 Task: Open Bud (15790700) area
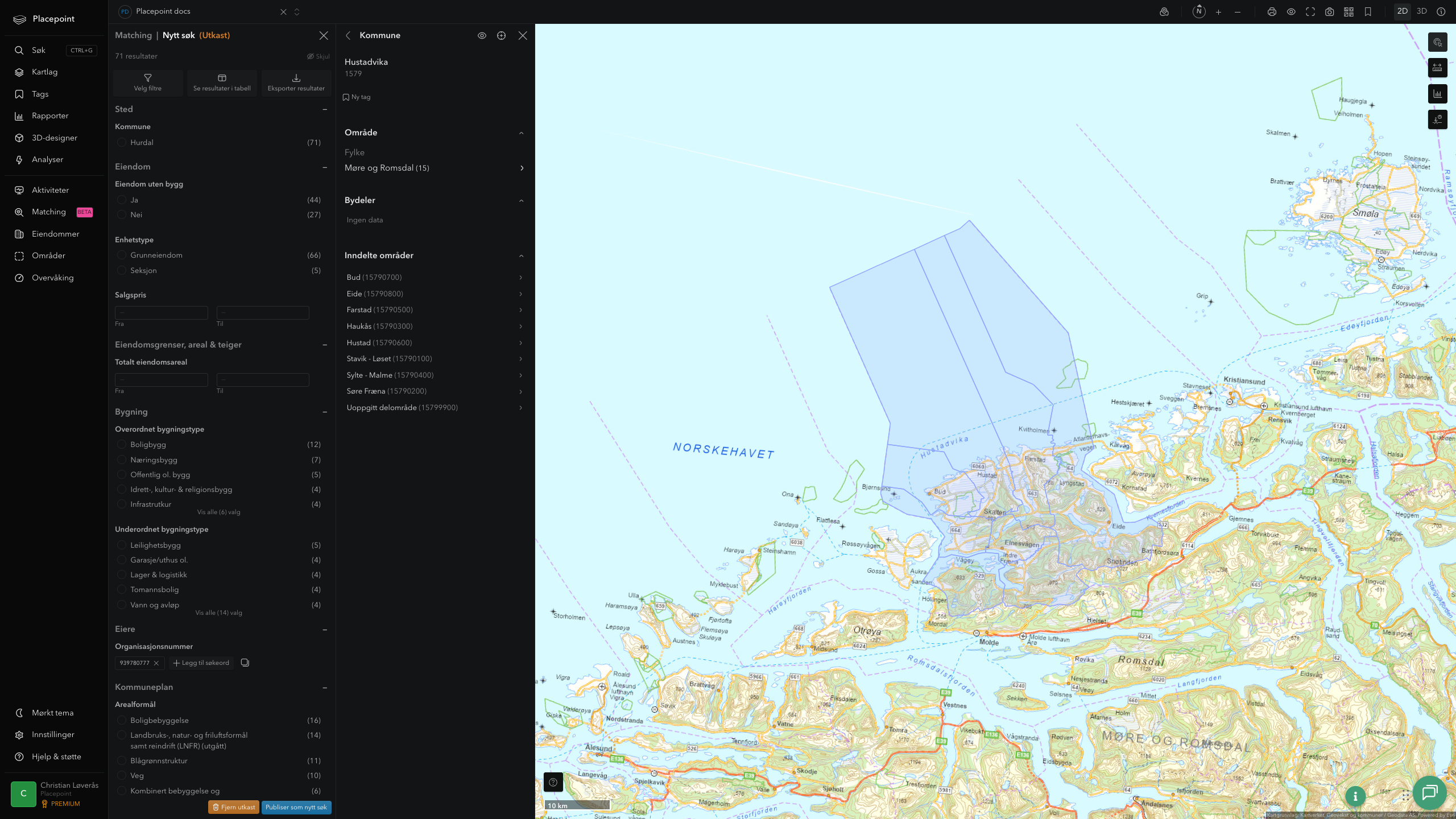point(435,278)
